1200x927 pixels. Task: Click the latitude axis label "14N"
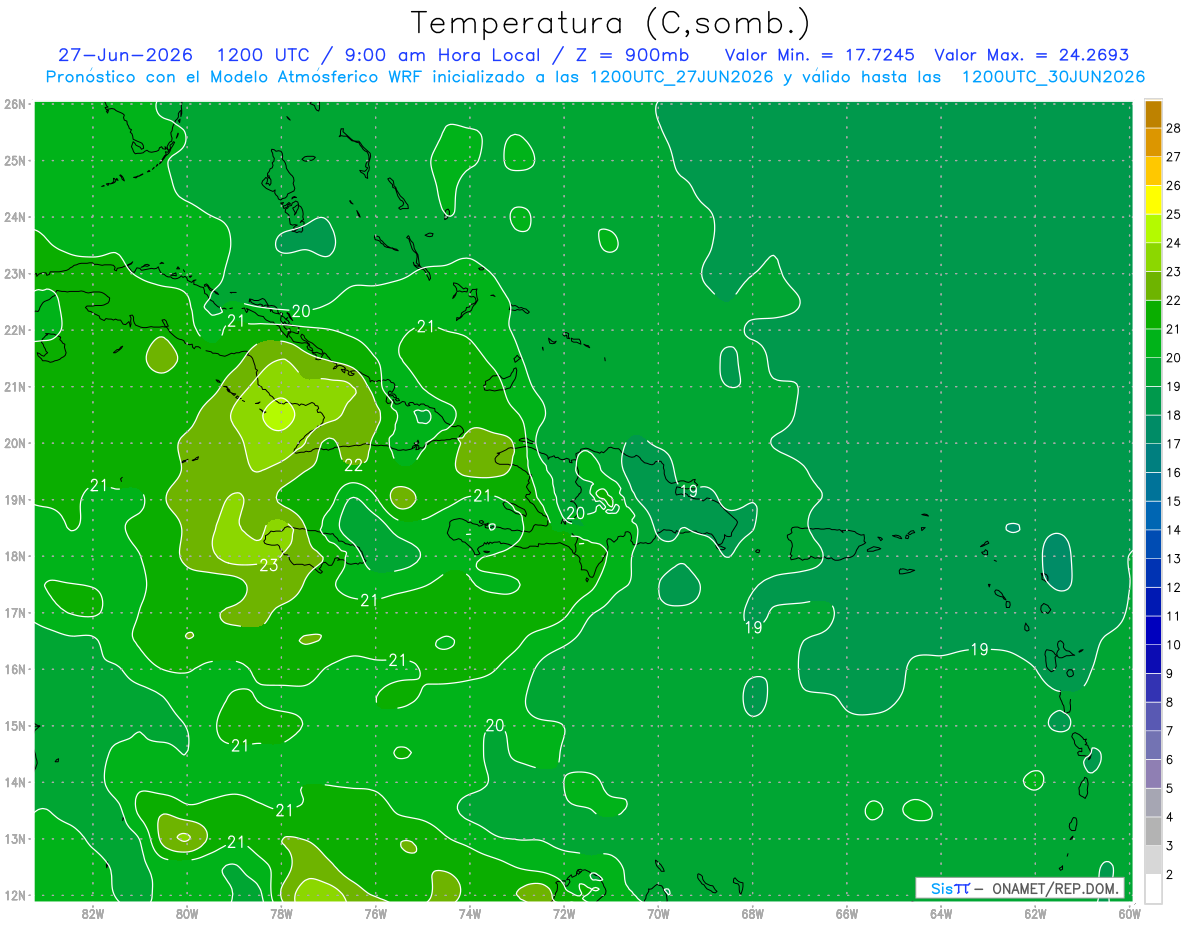point(16,782)
